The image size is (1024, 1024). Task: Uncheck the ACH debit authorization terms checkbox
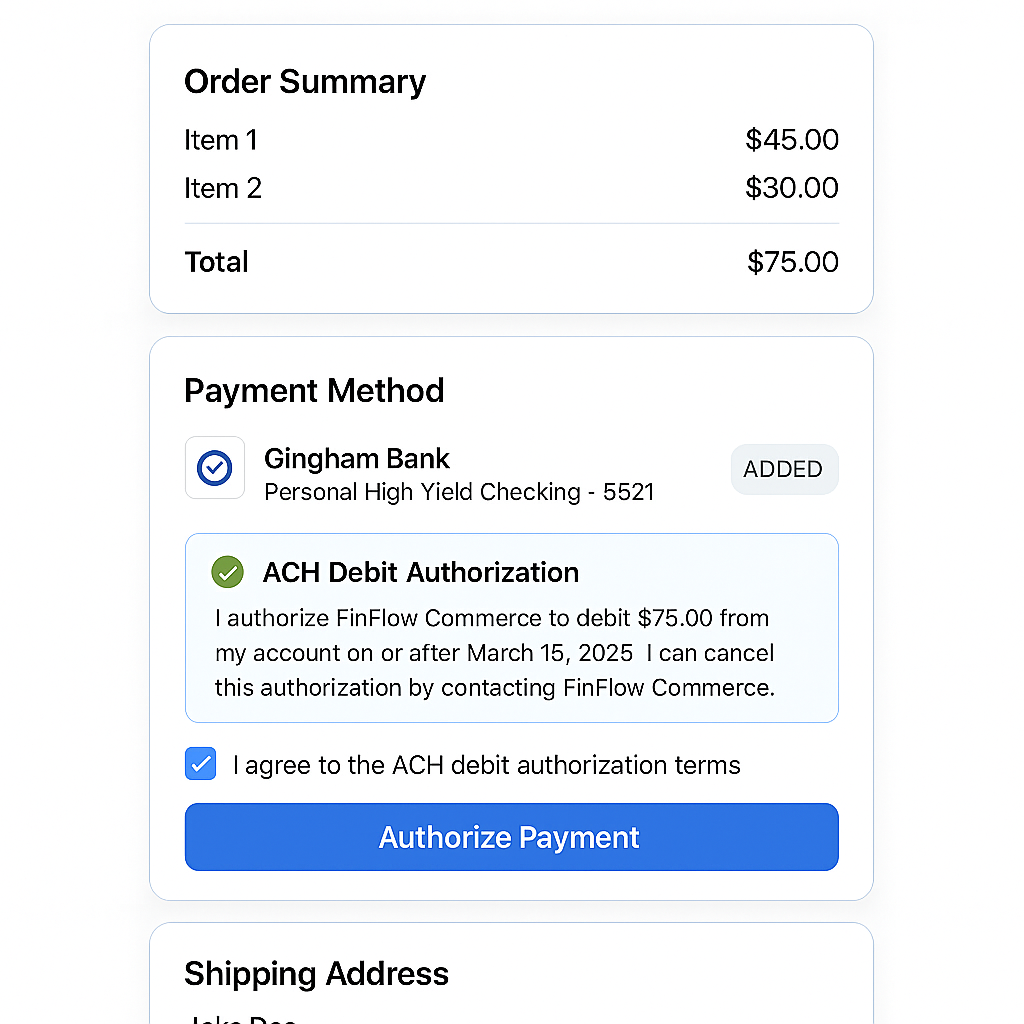[200, 763]
